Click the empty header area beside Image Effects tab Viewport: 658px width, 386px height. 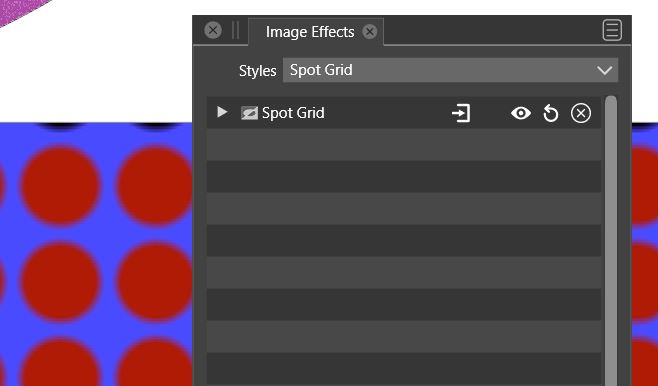491,30
